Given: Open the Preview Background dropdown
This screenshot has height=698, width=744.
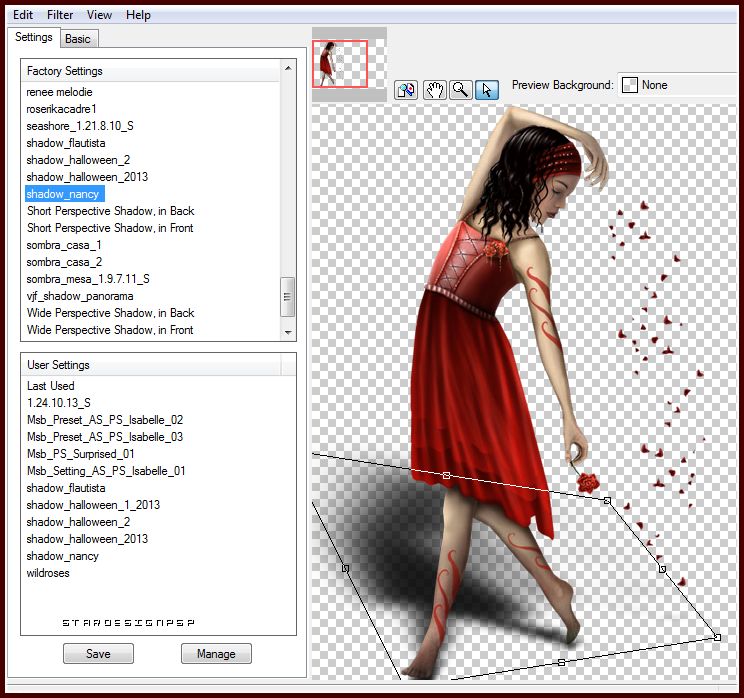Looking at the screenshot, I should [680, 85].
